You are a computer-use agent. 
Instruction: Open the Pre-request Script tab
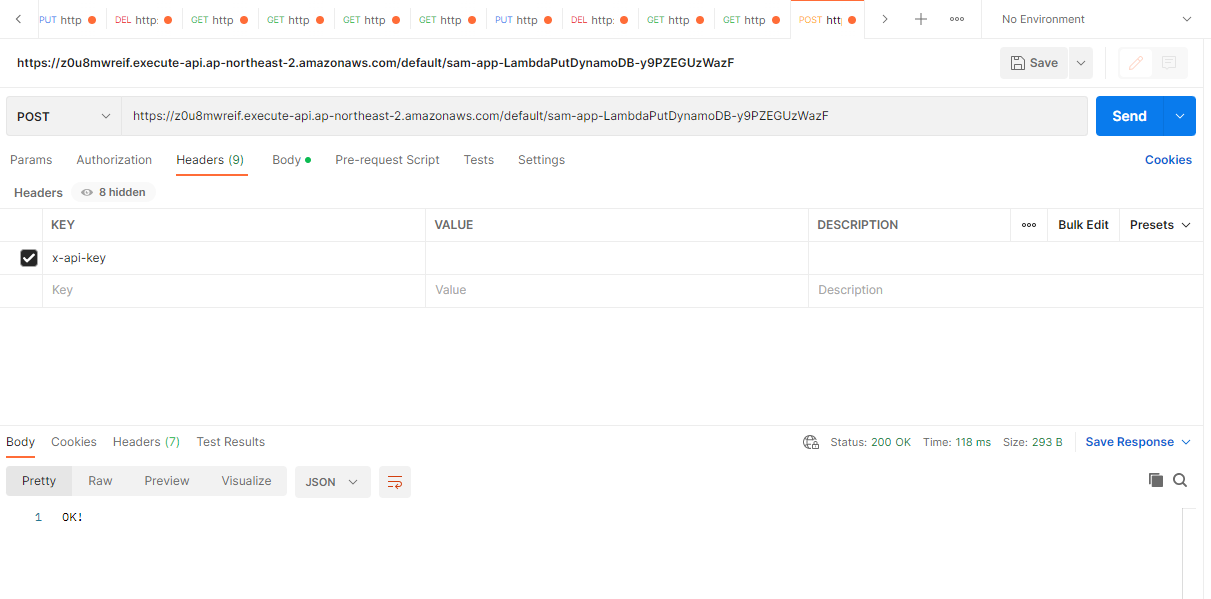[x=387, y=160]
